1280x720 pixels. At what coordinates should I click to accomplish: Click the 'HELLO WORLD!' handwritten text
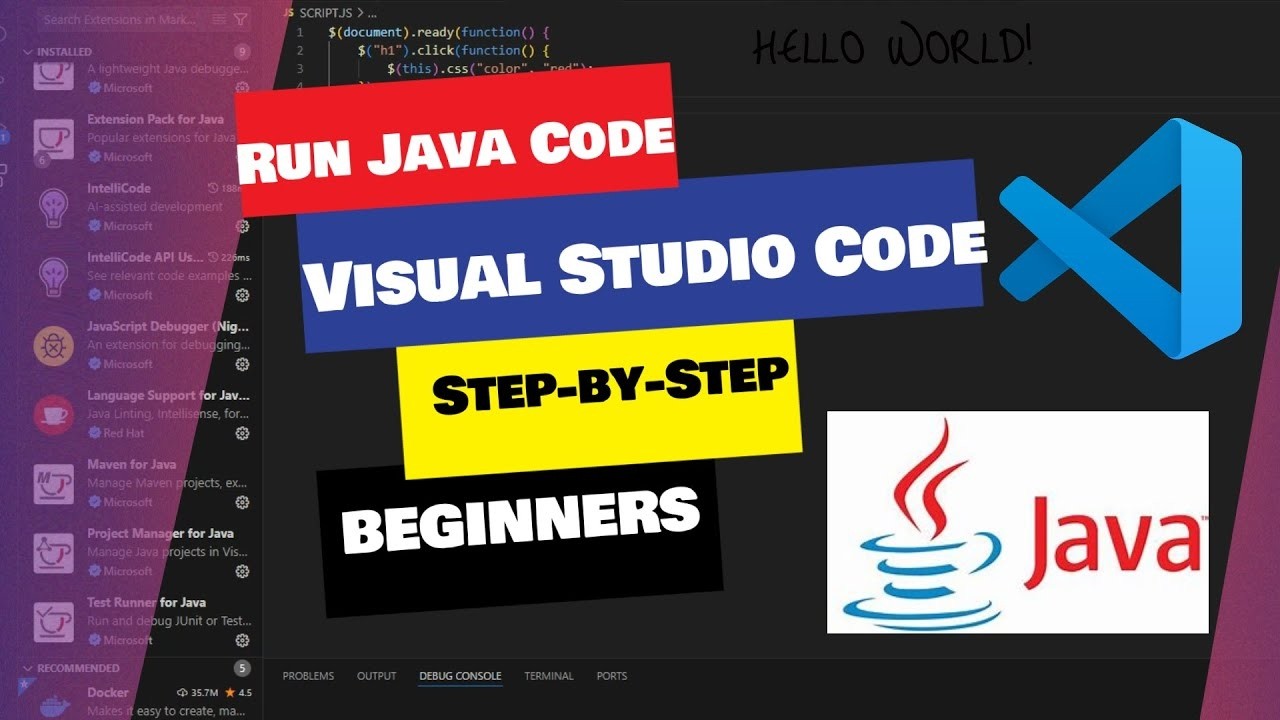(892, 47)
